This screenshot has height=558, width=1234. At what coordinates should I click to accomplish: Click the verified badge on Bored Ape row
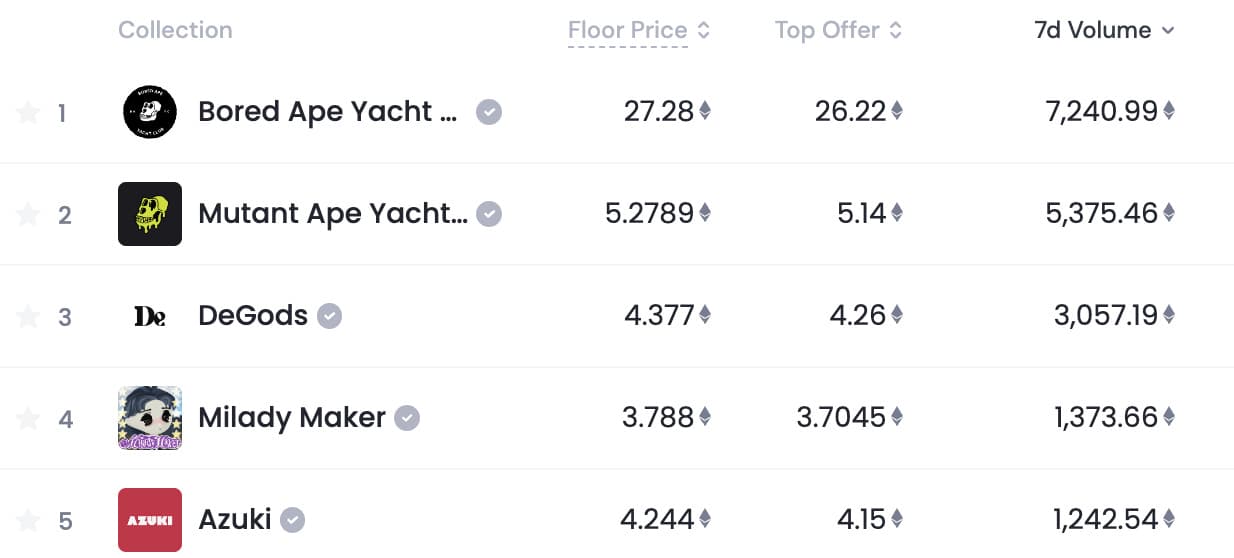click(x=488, y=112)
